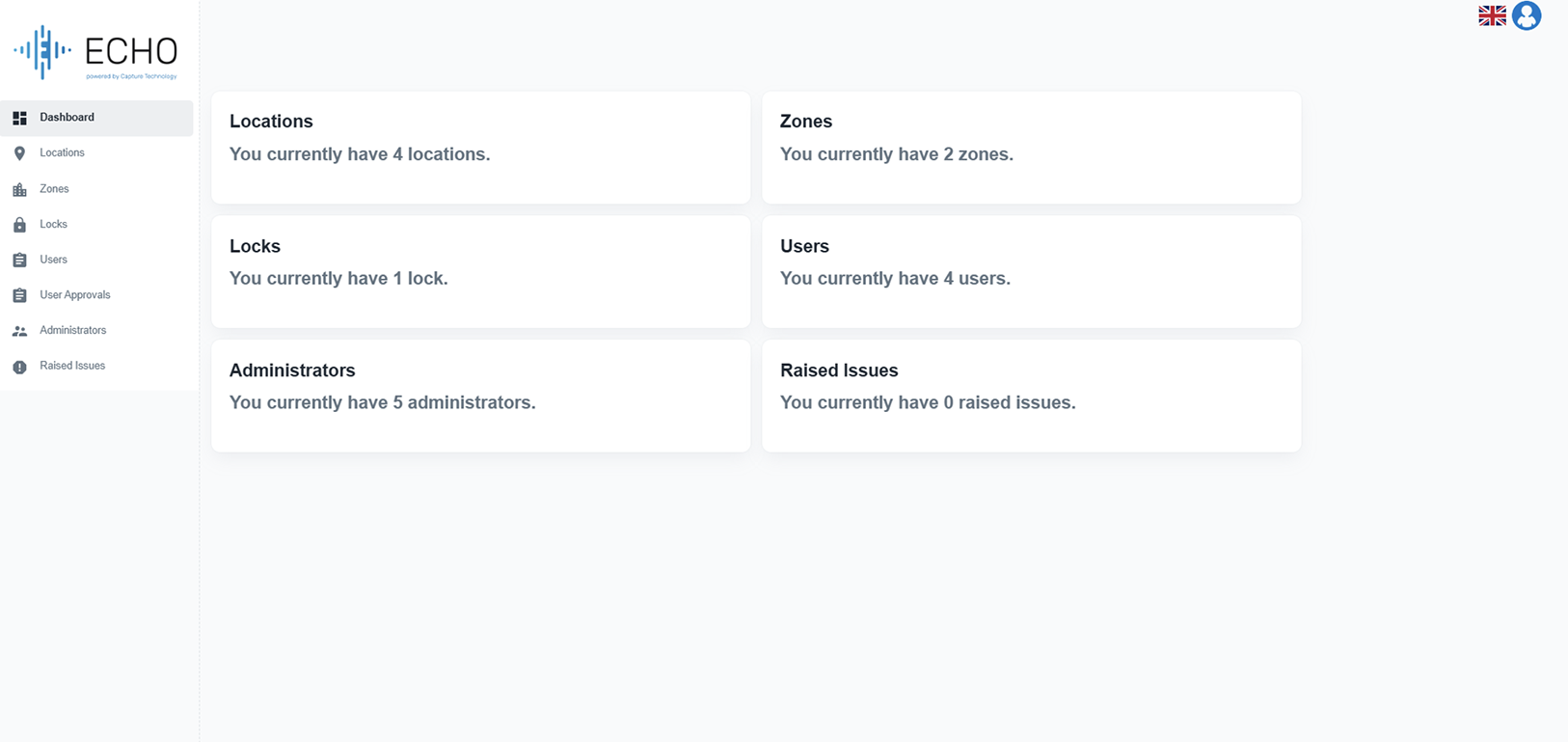The width and height of the screenshot is (1568, 742).
Task: Click the Administrators people icon
Action: coord(19,331)
